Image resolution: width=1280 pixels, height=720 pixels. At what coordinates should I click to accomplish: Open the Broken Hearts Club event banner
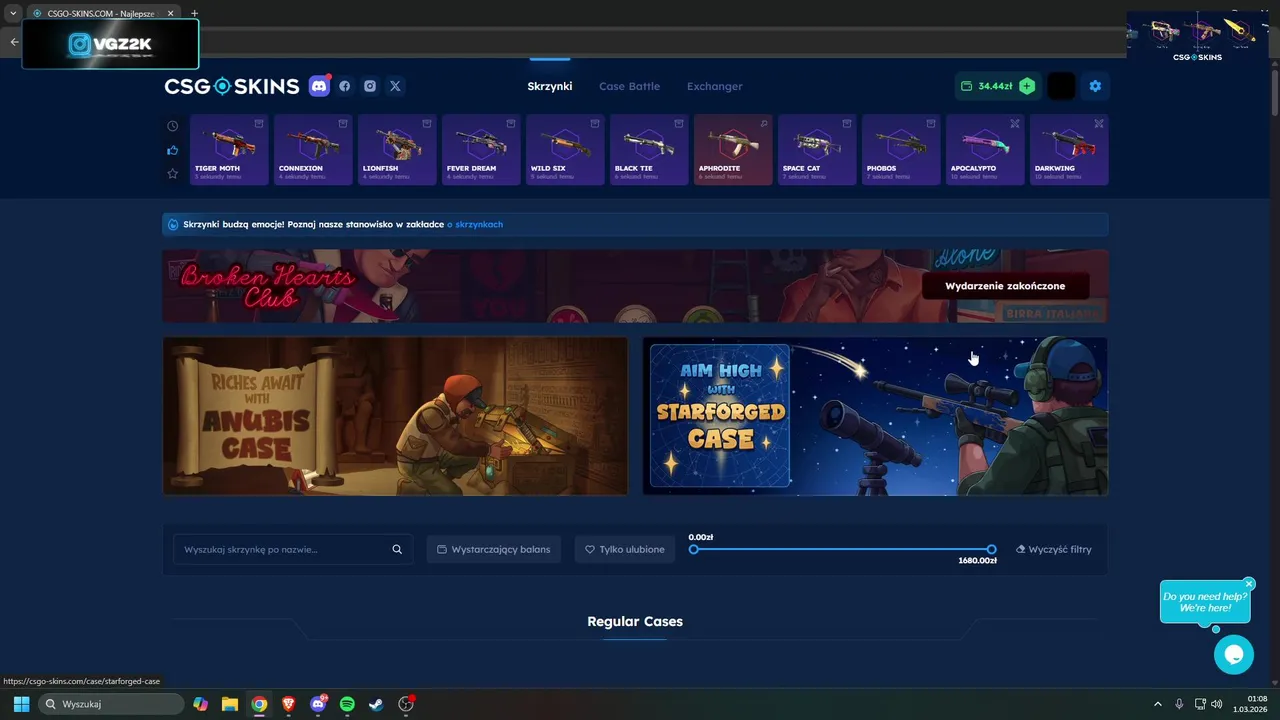tap(635, 286)
